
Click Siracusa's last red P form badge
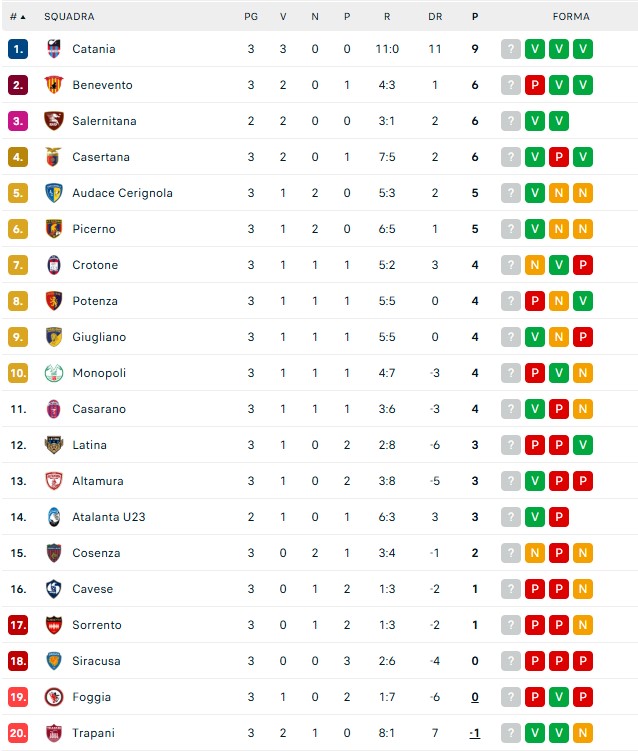(x=582, y=661)
